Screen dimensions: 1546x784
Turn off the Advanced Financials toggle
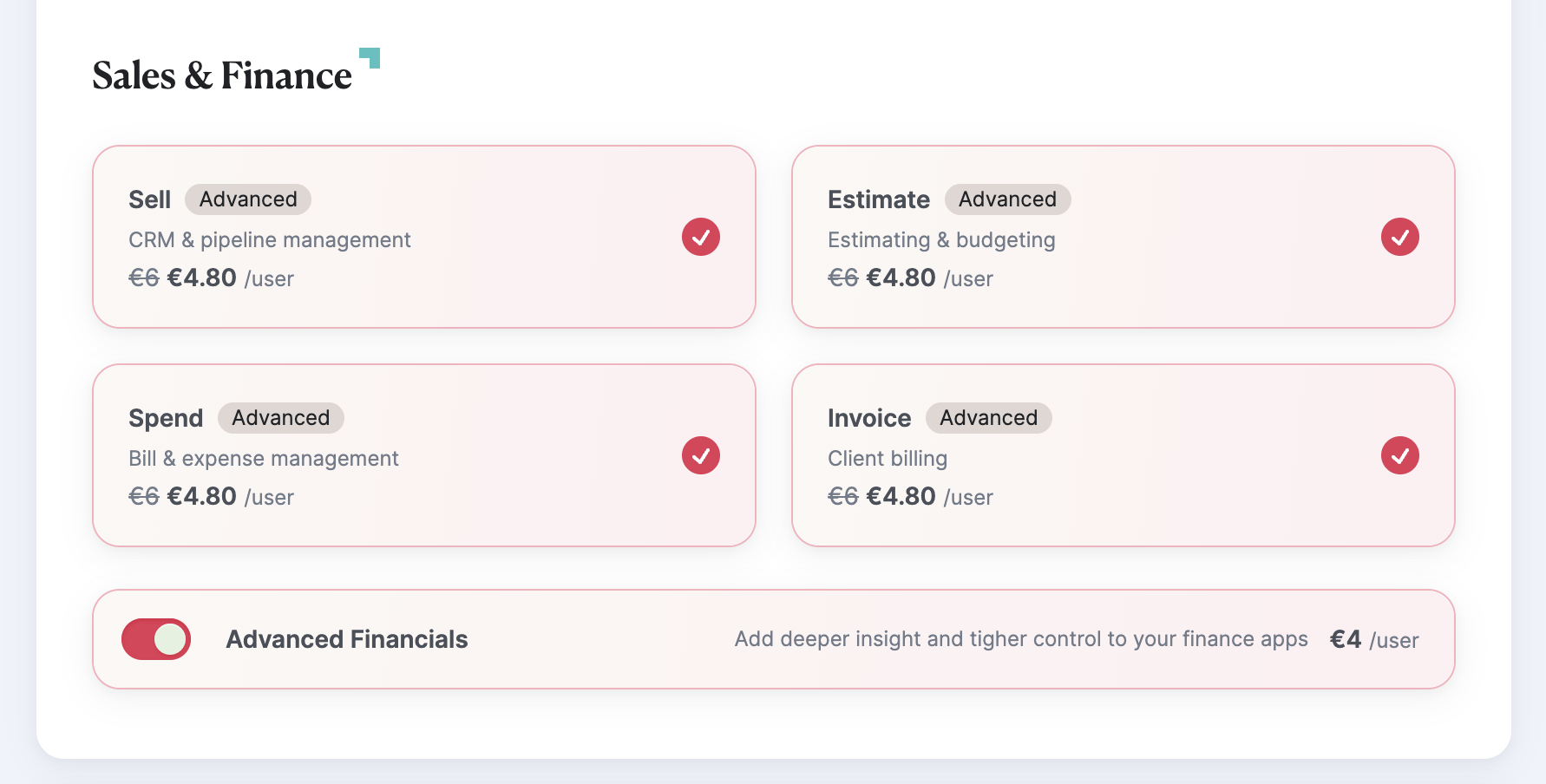156,639
